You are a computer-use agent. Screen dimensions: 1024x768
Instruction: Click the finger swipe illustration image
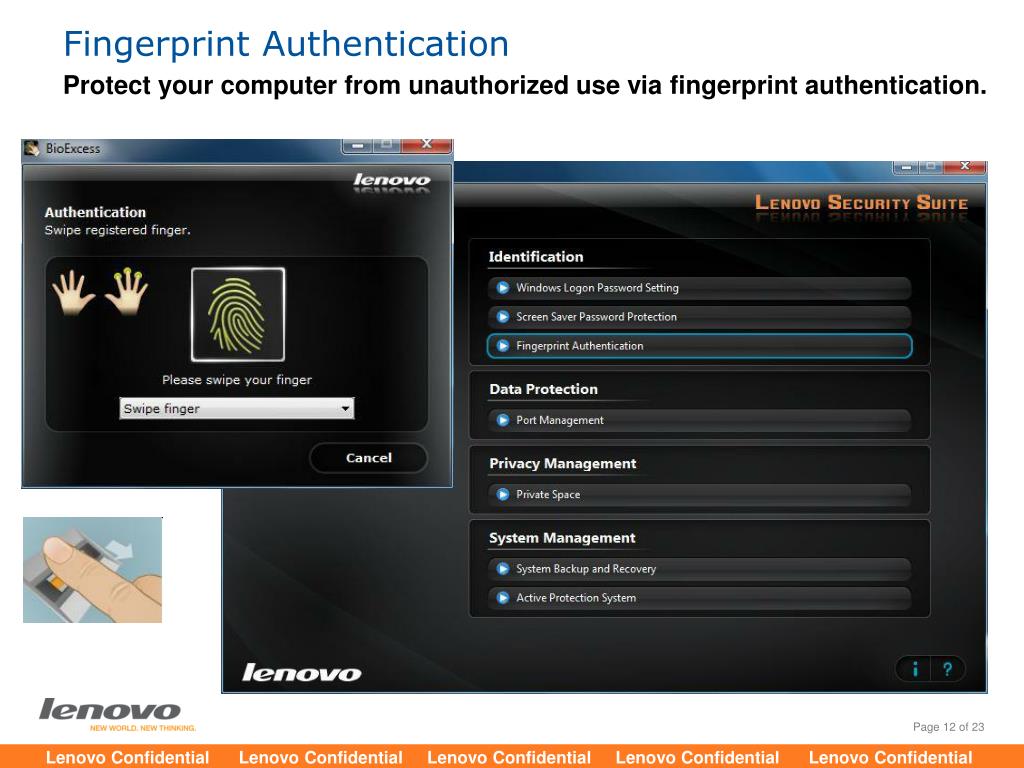(93, 570)
